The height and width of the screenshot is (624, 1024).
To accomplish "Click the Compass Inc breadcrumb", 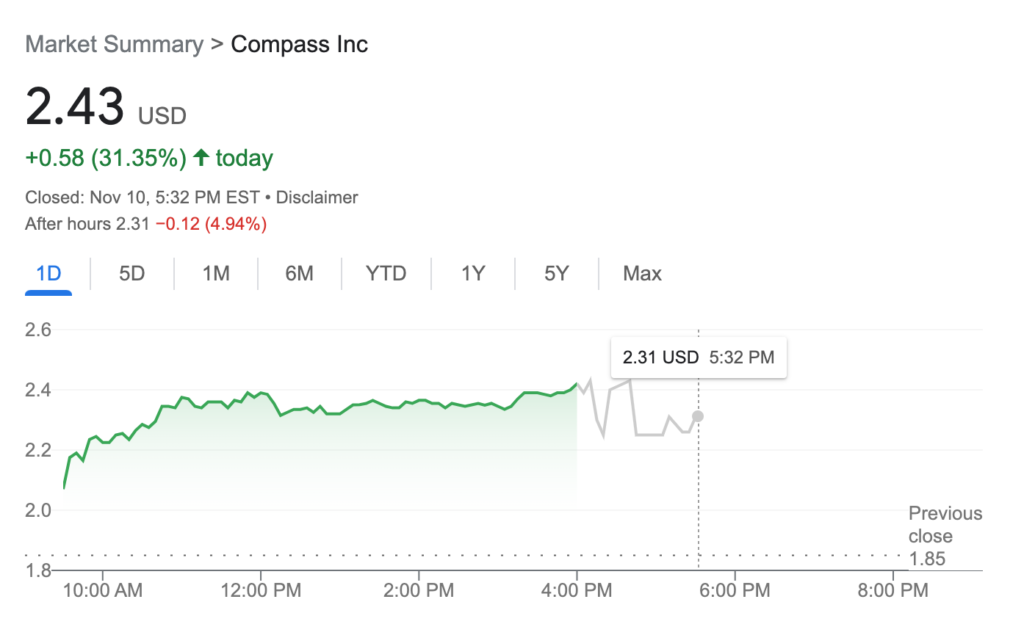I will [299, 44].
